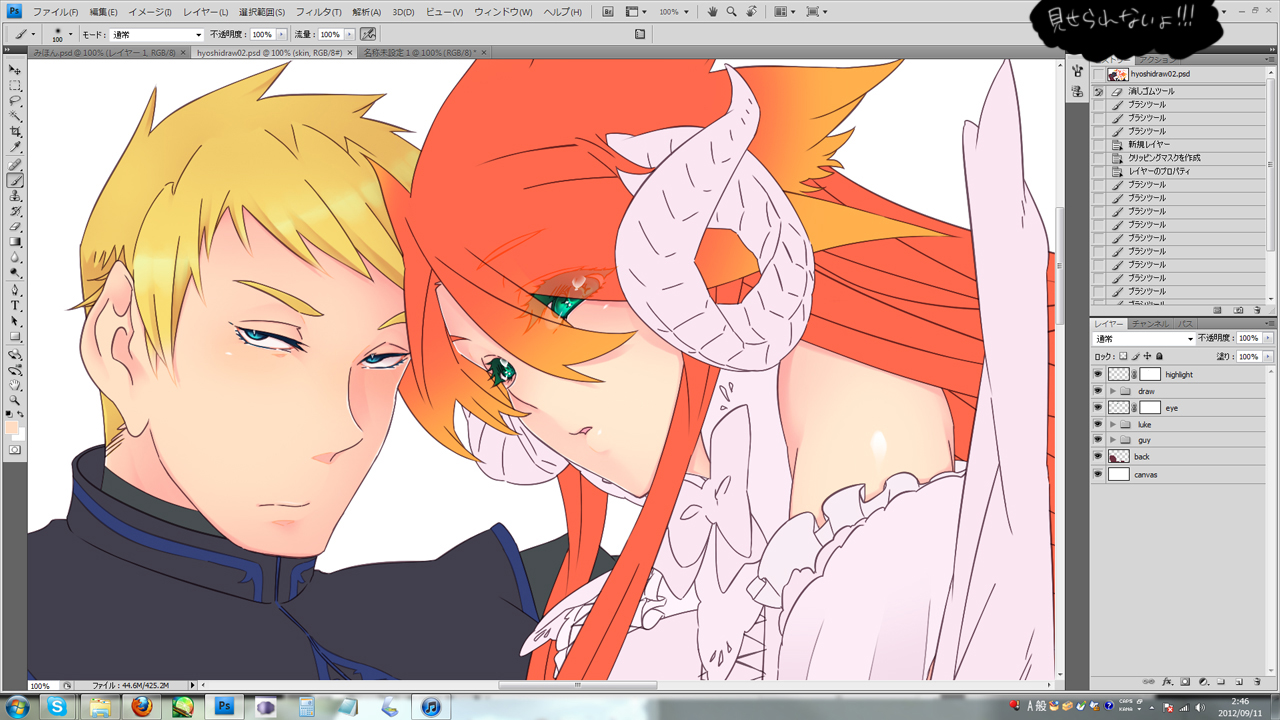Image resolution: width=1280 pixels, height=720 pixels.
Task: Open the フィルタ(T) menu
Action: 318,12
